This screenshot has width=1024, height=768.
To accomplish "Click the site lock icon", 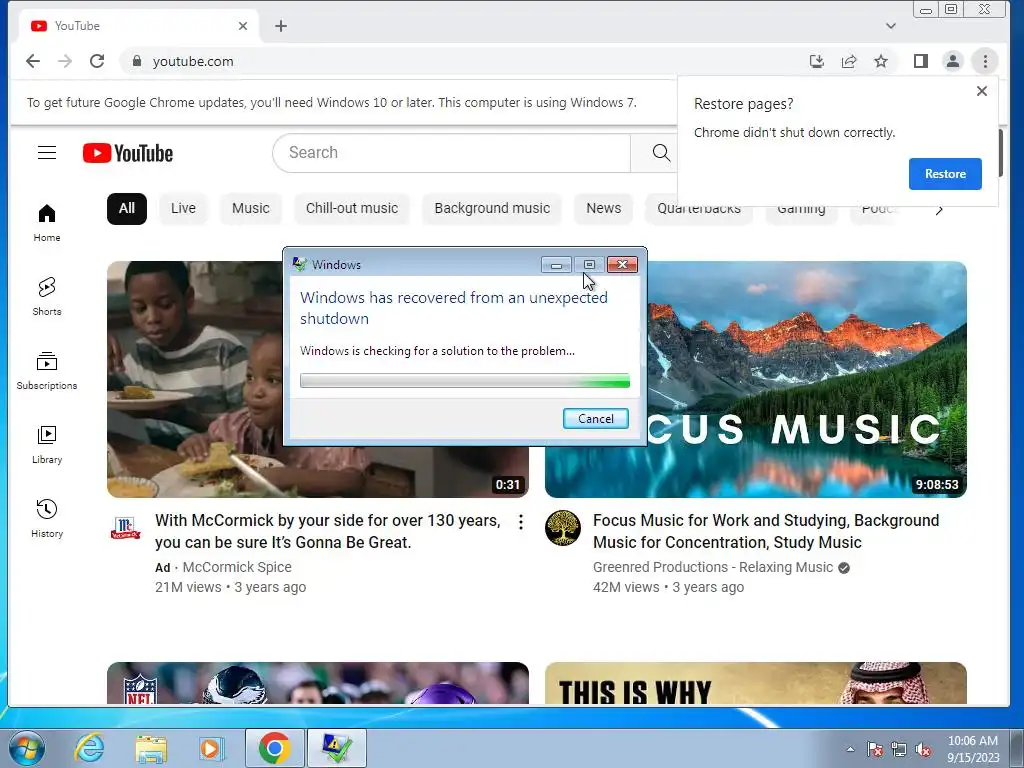I will click(x=136, y=61).
